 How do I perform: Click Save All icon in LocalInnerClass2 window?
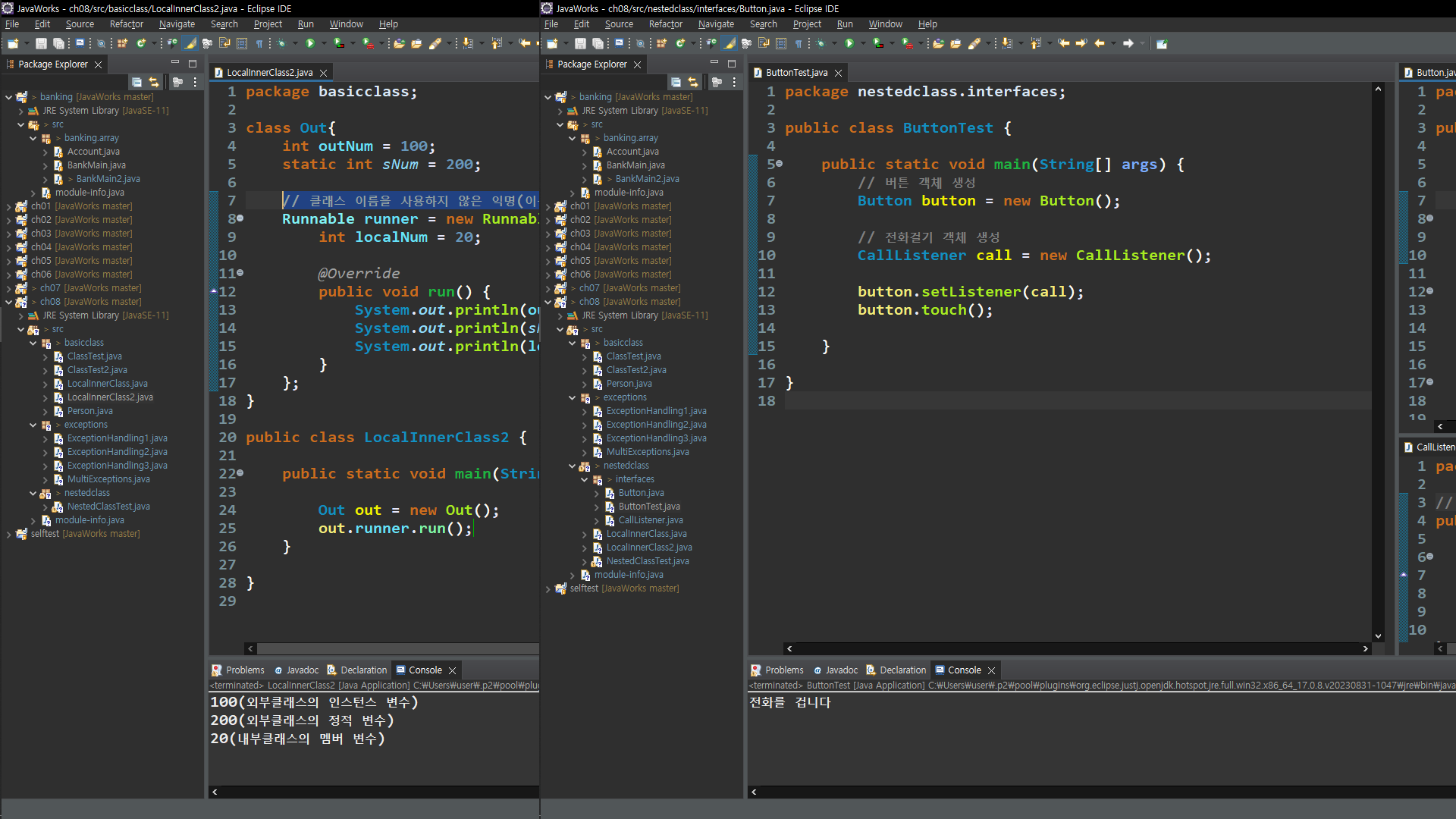pos(58,43)
